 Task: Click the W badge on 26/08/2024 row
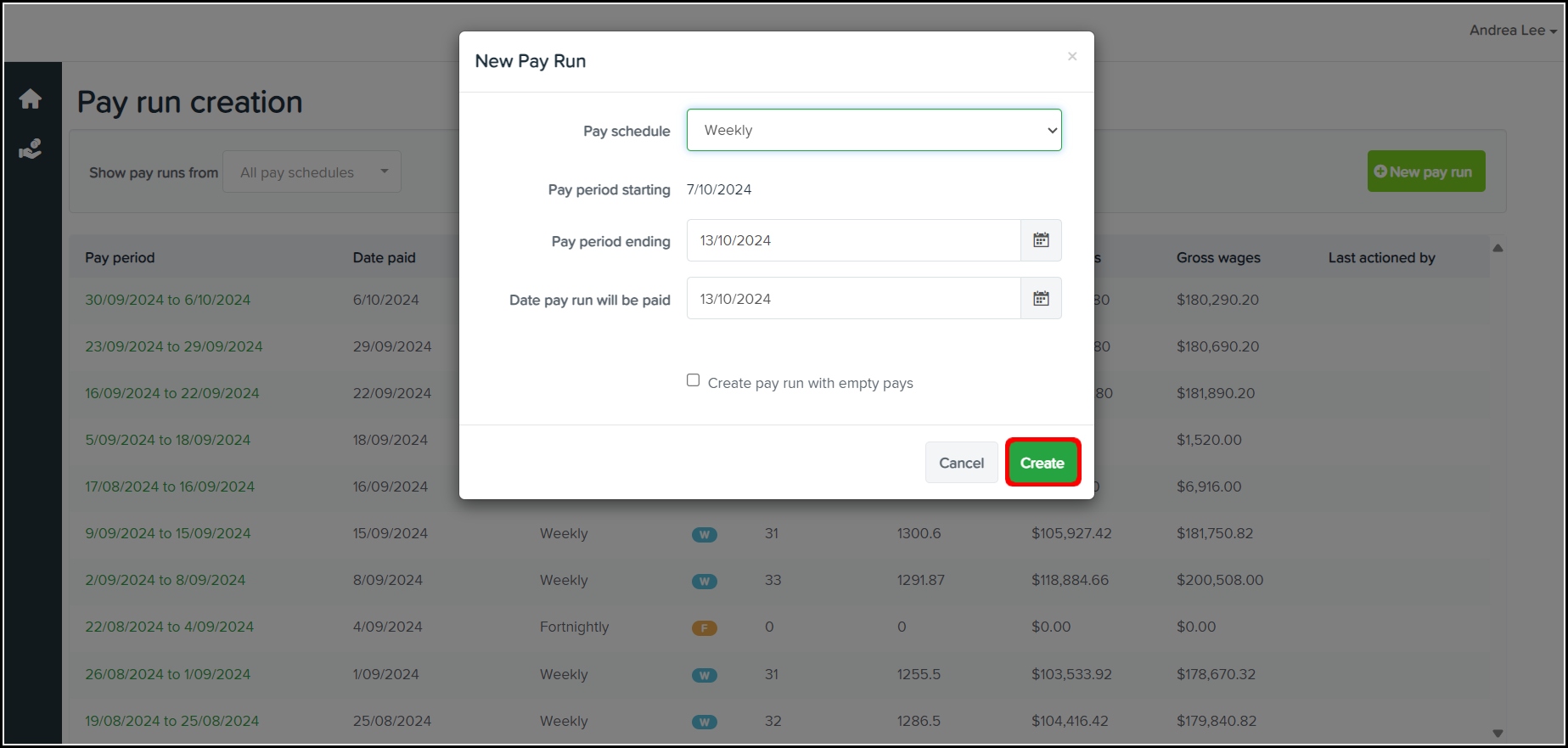(x=704, y=676)
